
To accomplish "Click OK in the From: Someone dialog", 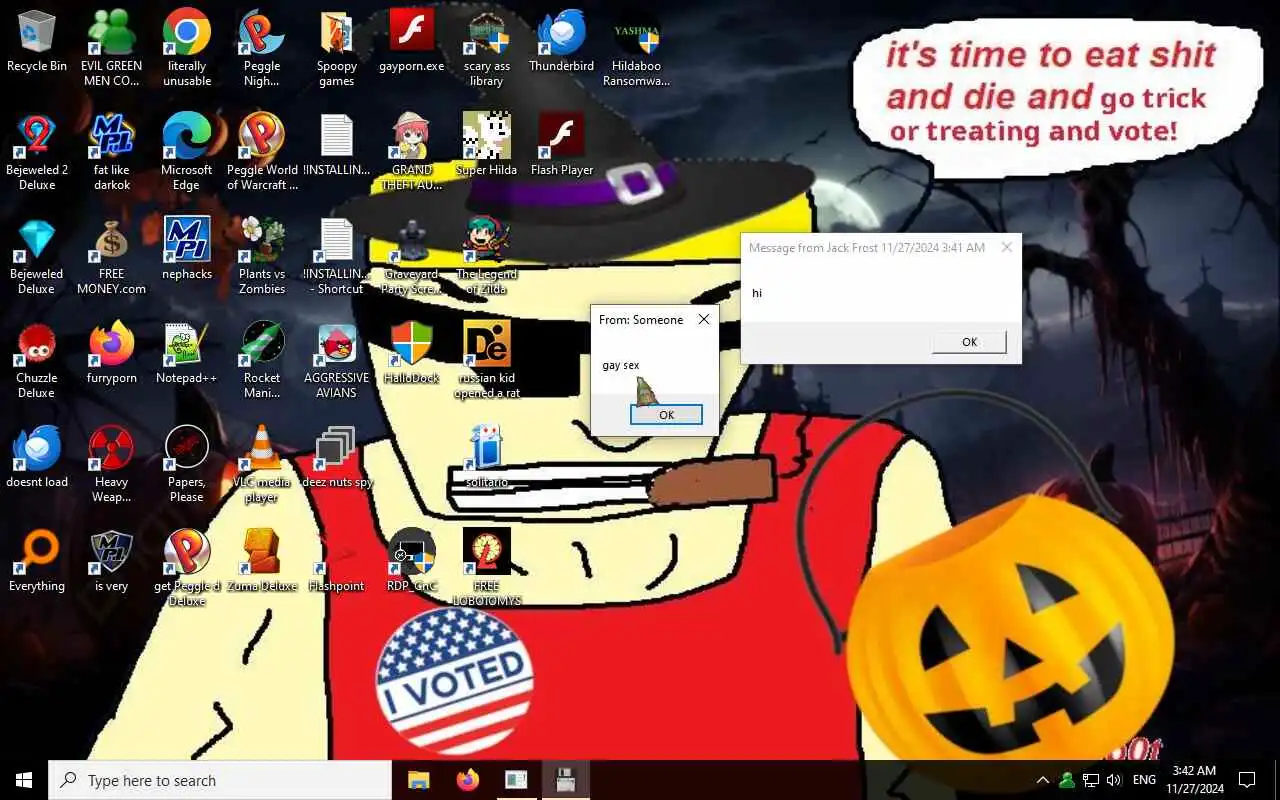I will click(666, 415).
